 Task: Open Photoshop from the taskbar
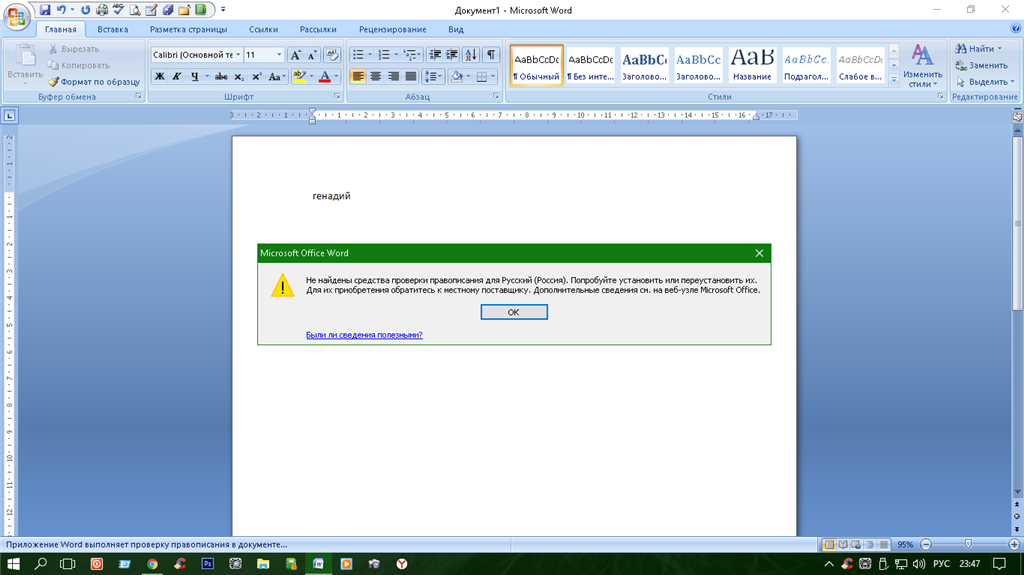click(208, 563)
